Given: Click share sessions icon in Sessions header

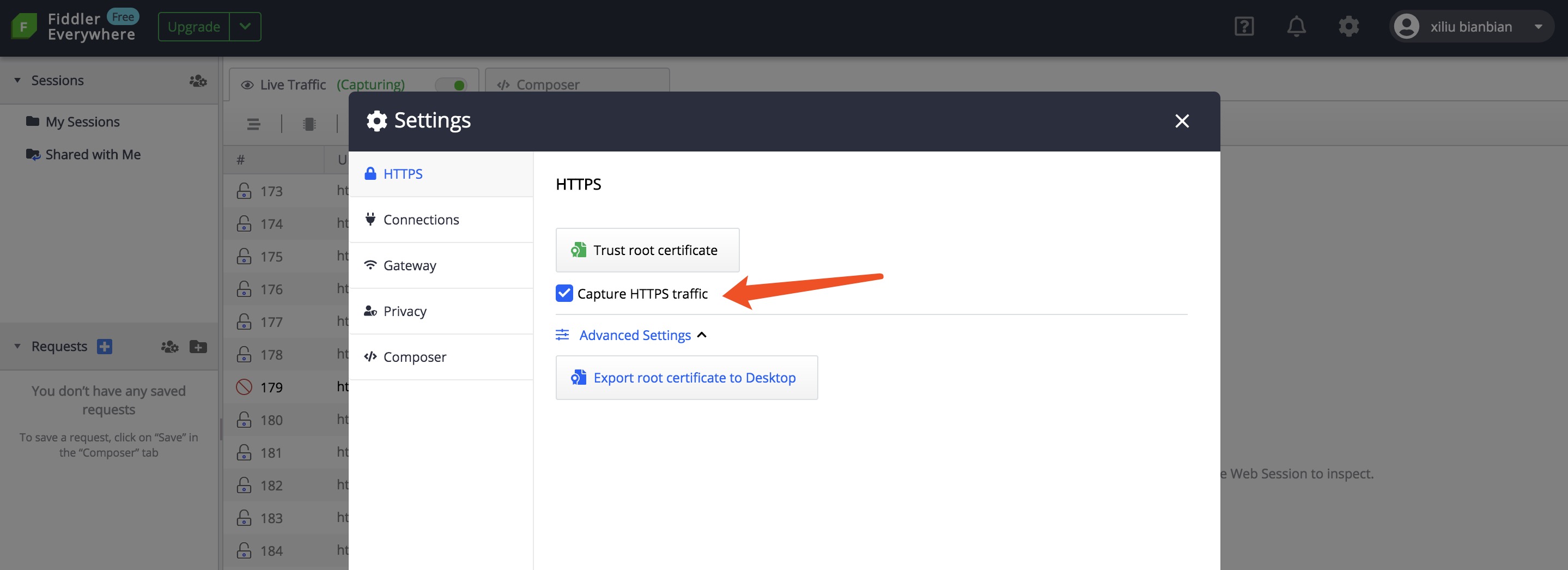Looking at the screenshot, I should coord(198,81).
